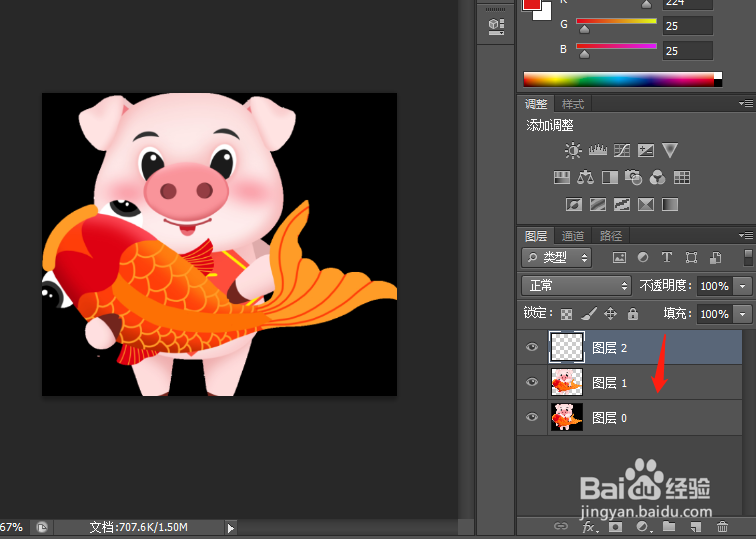This screenshot has width=756, height=539.
Task: Open the 类型 filter type dropdown
Action: [556, 257]
